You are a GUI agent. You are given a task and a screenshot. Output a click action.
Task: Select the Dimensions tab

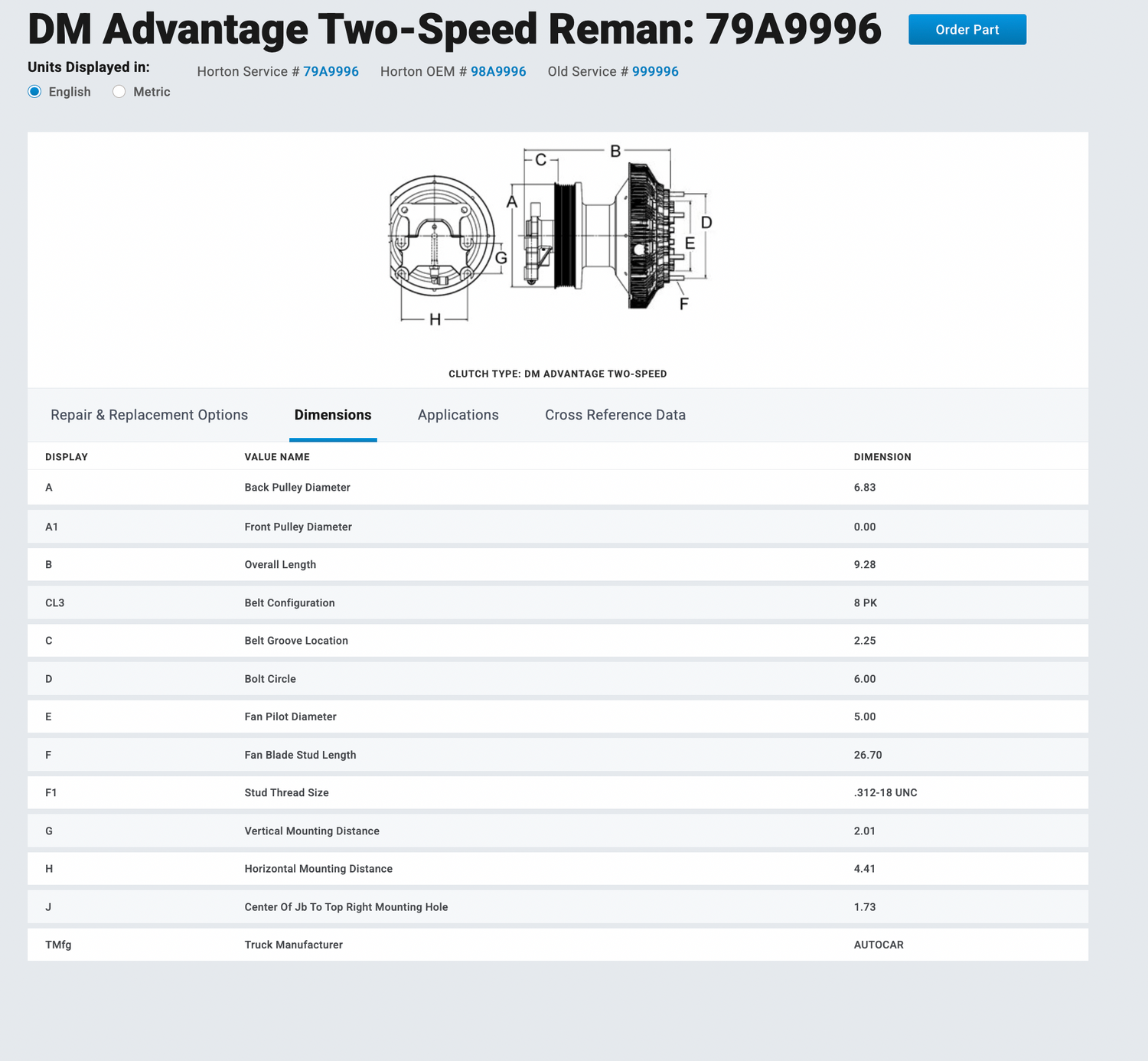point(333,415)
